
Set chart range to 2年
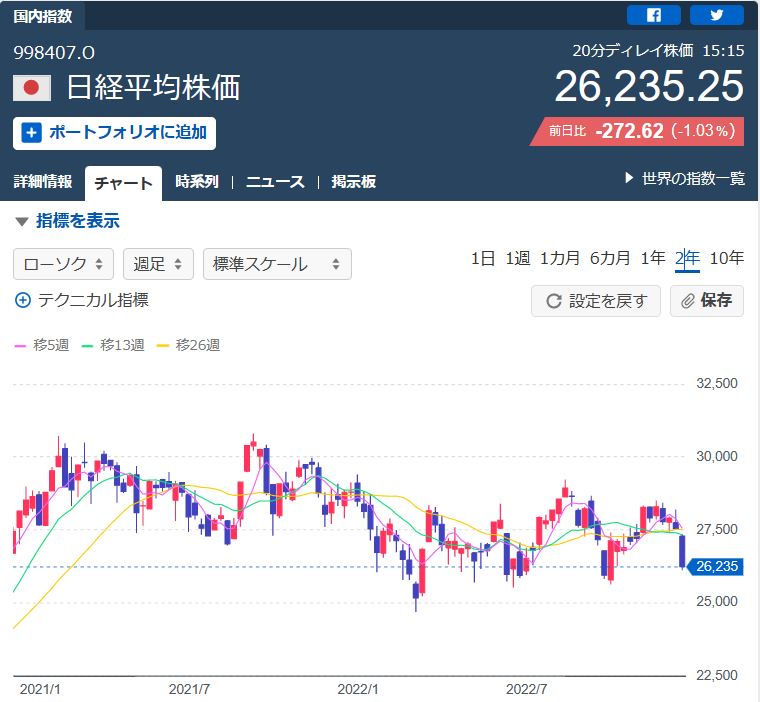click(x=687, y=259)
